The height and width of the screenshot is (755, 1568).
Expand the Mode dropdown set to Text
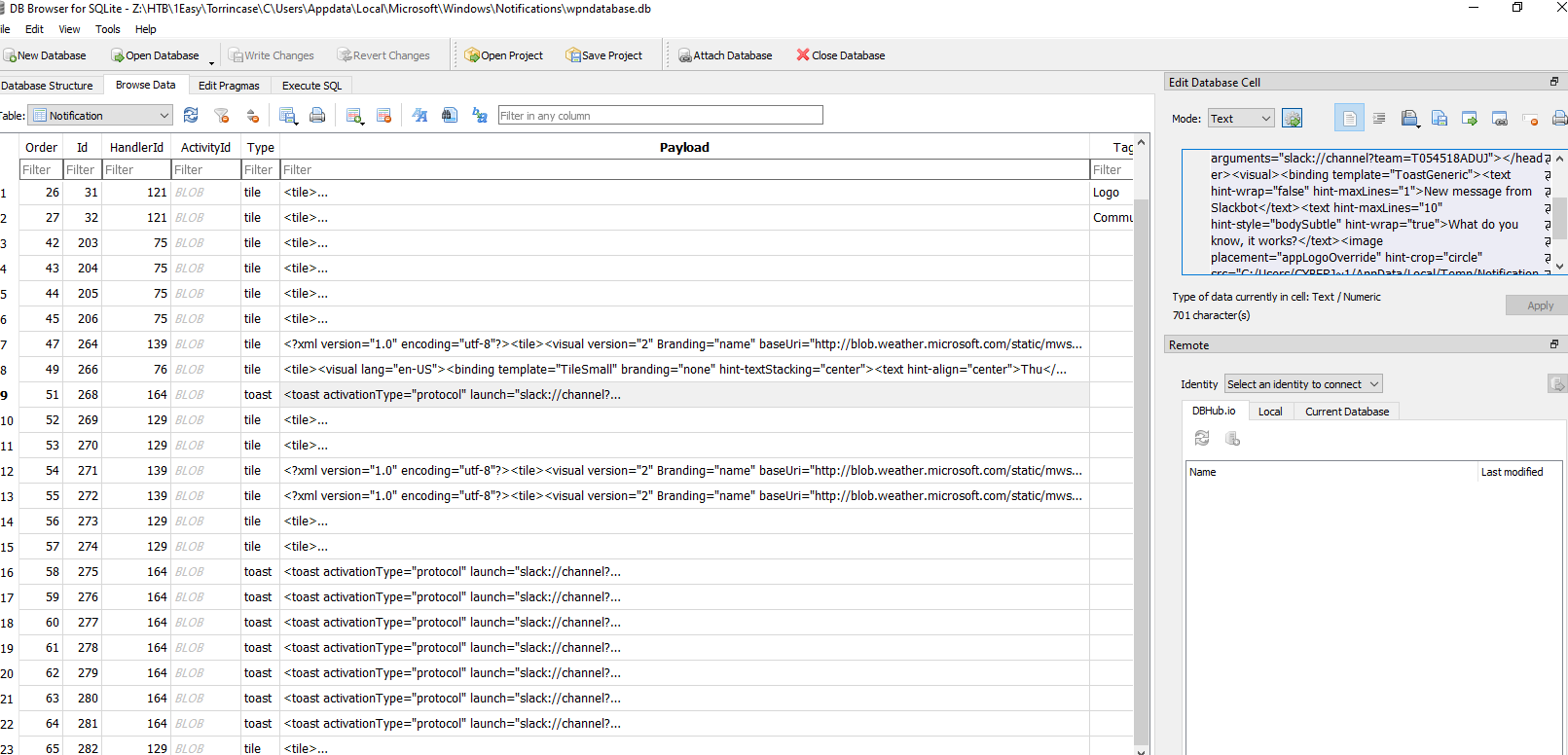(1240, 119)
